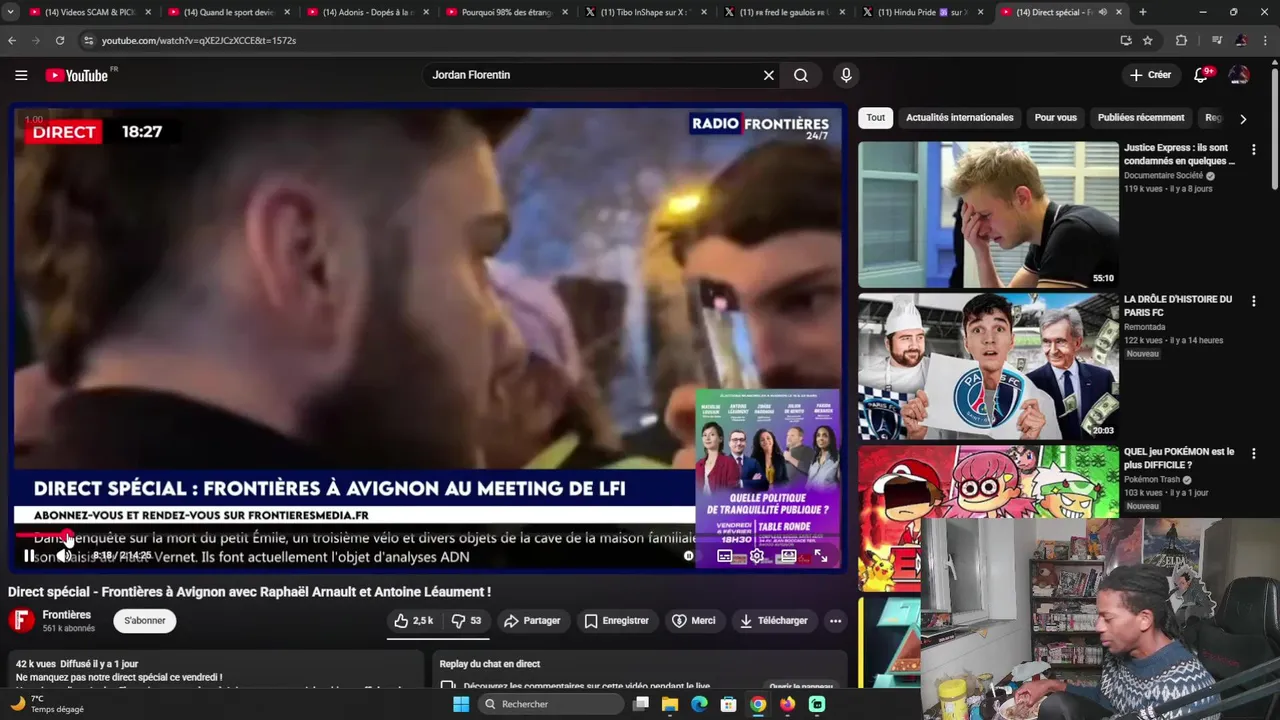Clear the search text with the X

[x=769, y=75]
